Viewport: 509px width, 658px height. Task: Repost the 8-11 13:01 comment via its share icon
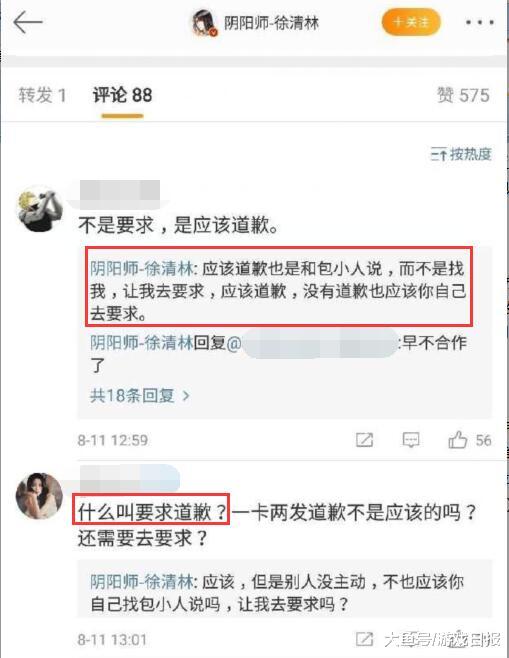point(364,640)
